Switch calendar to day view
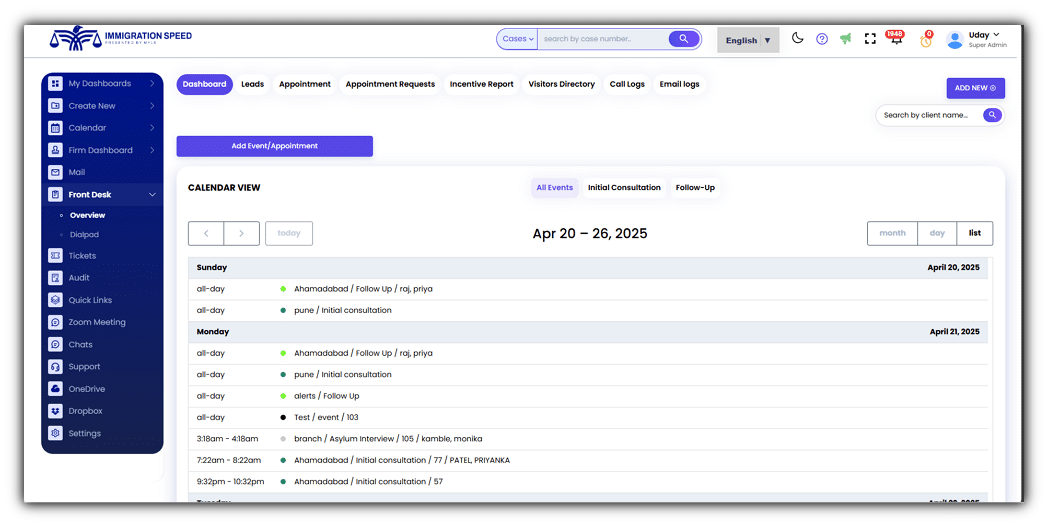1050x528 pixels. 937,233
